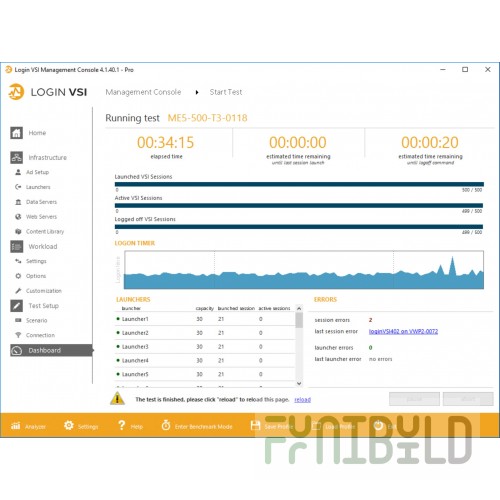Click the Logon Timer chart area
The width and height of the screenshot is (500, 500).
click(304, 270)
